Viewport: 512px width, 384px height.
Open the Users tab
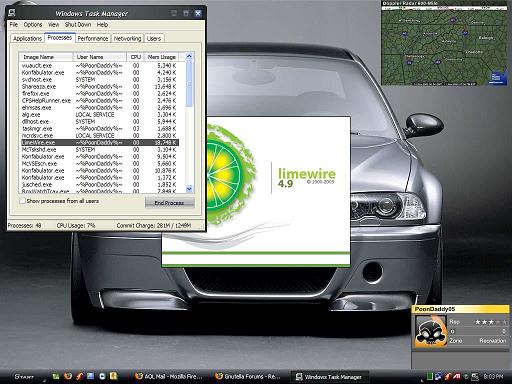[x=154, y=38]
